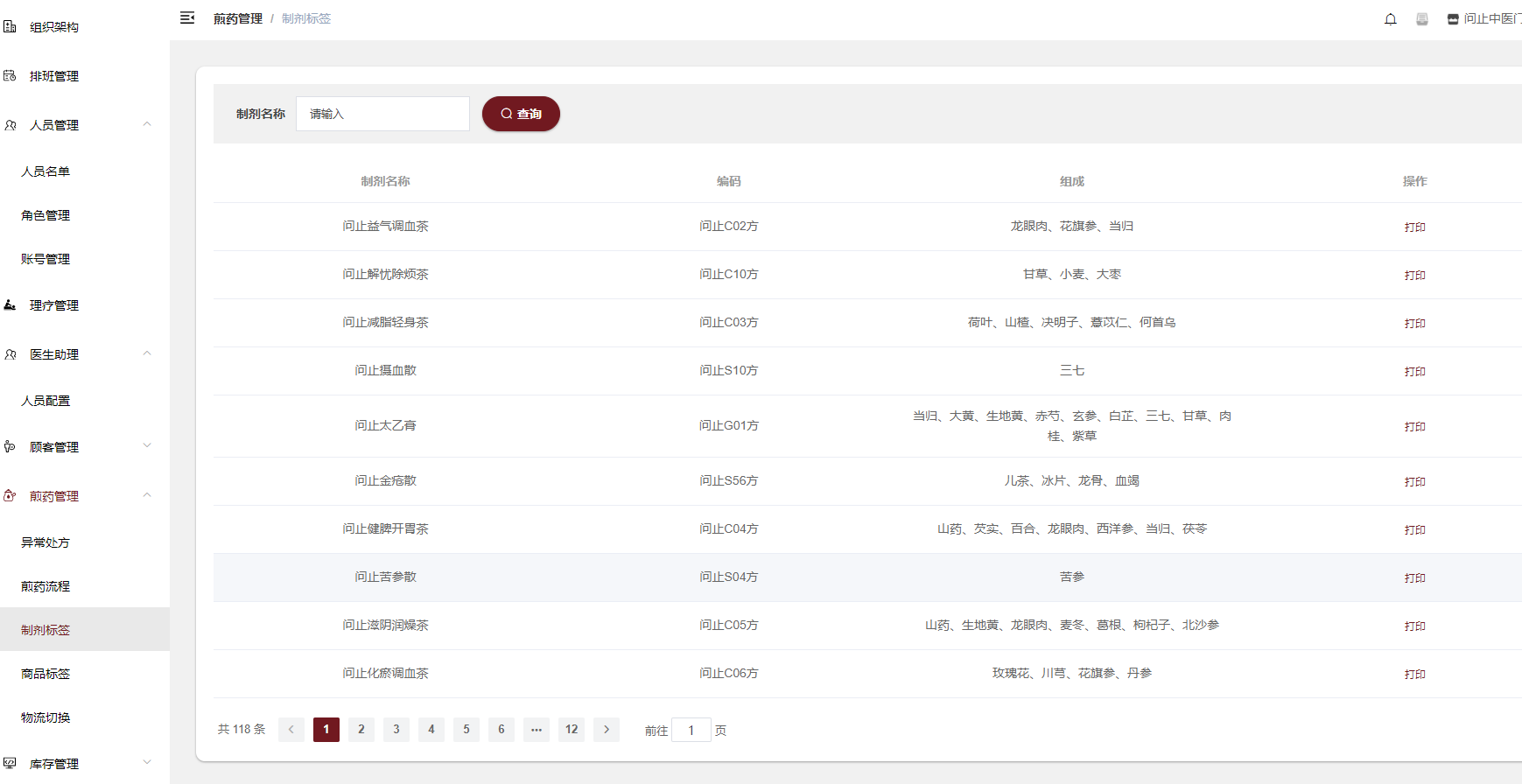Print label for 问止化瘀调血茶
The image size is (1522, 784).
tap(1414, 674)
